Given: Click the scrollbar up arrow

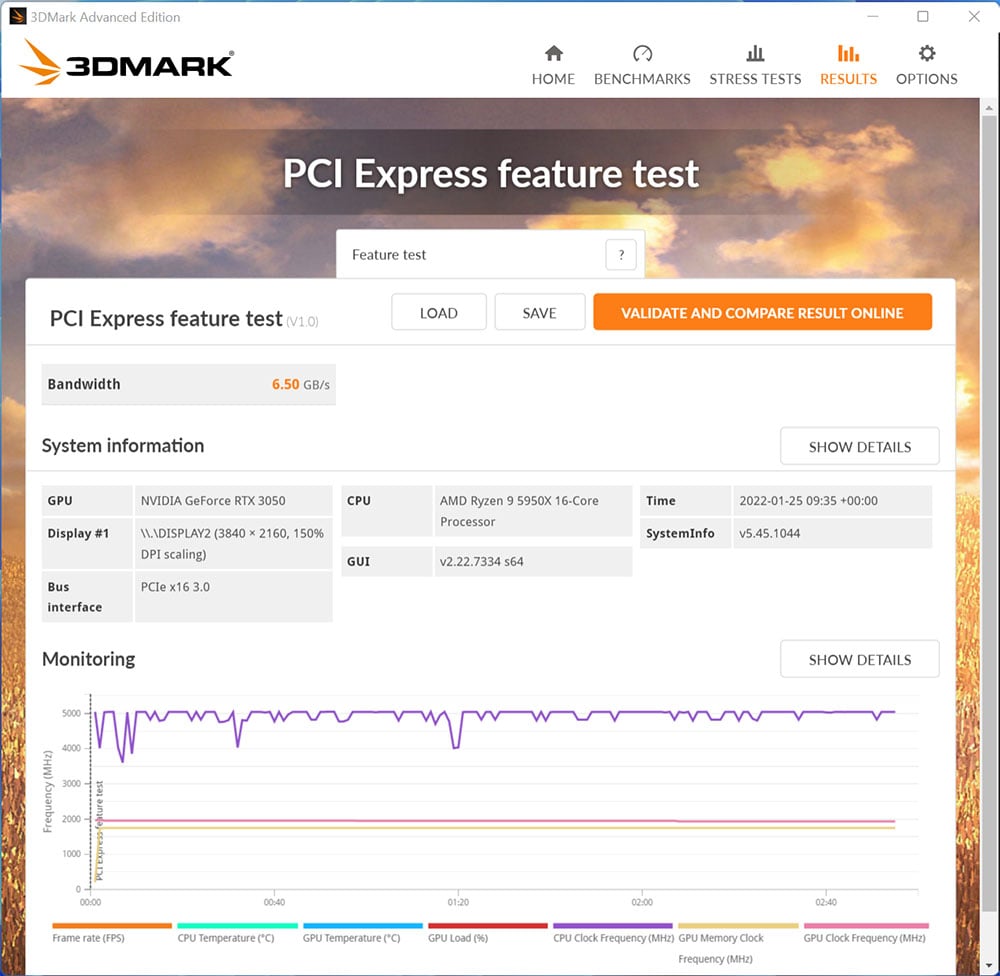Looking at the screenshot, I should (x=989, y=108).
